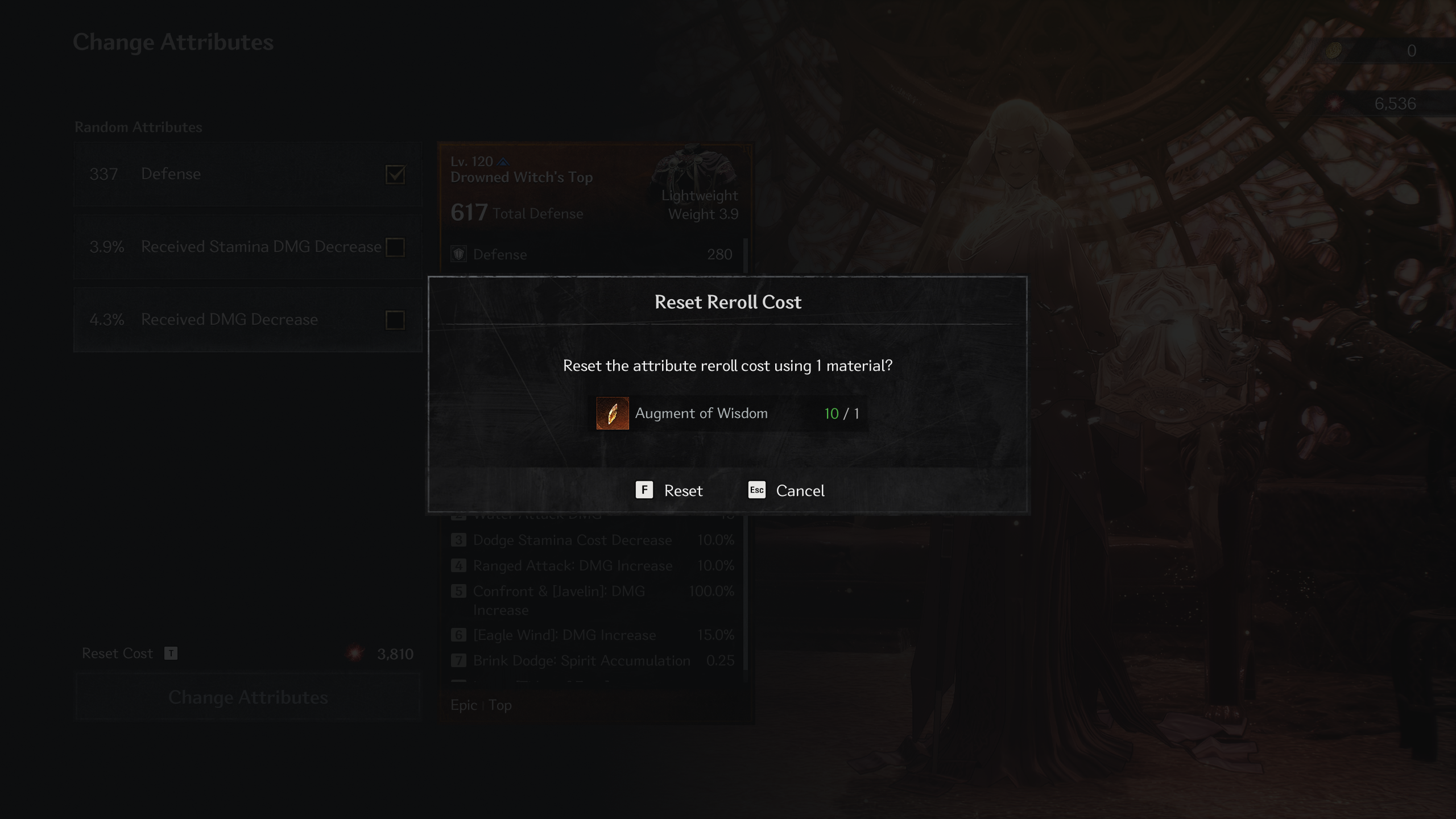Check the Received DMG Decrease checkbox
This screenshot has height=819, width=1456.
tap(395, 320)
